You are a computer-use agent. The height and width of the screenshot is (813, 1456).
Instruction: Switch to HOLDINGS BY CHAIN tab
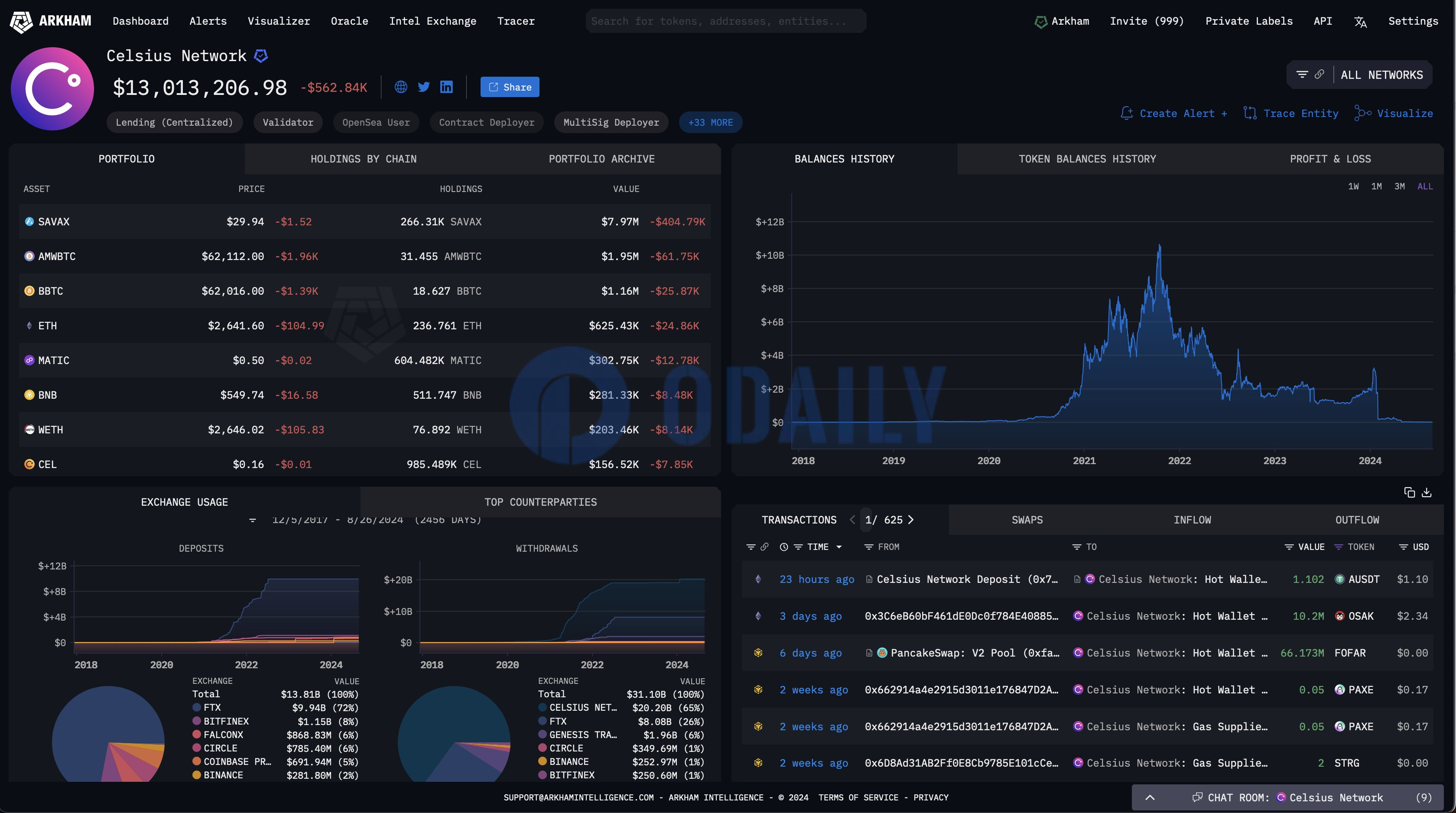tap(364, 159)
